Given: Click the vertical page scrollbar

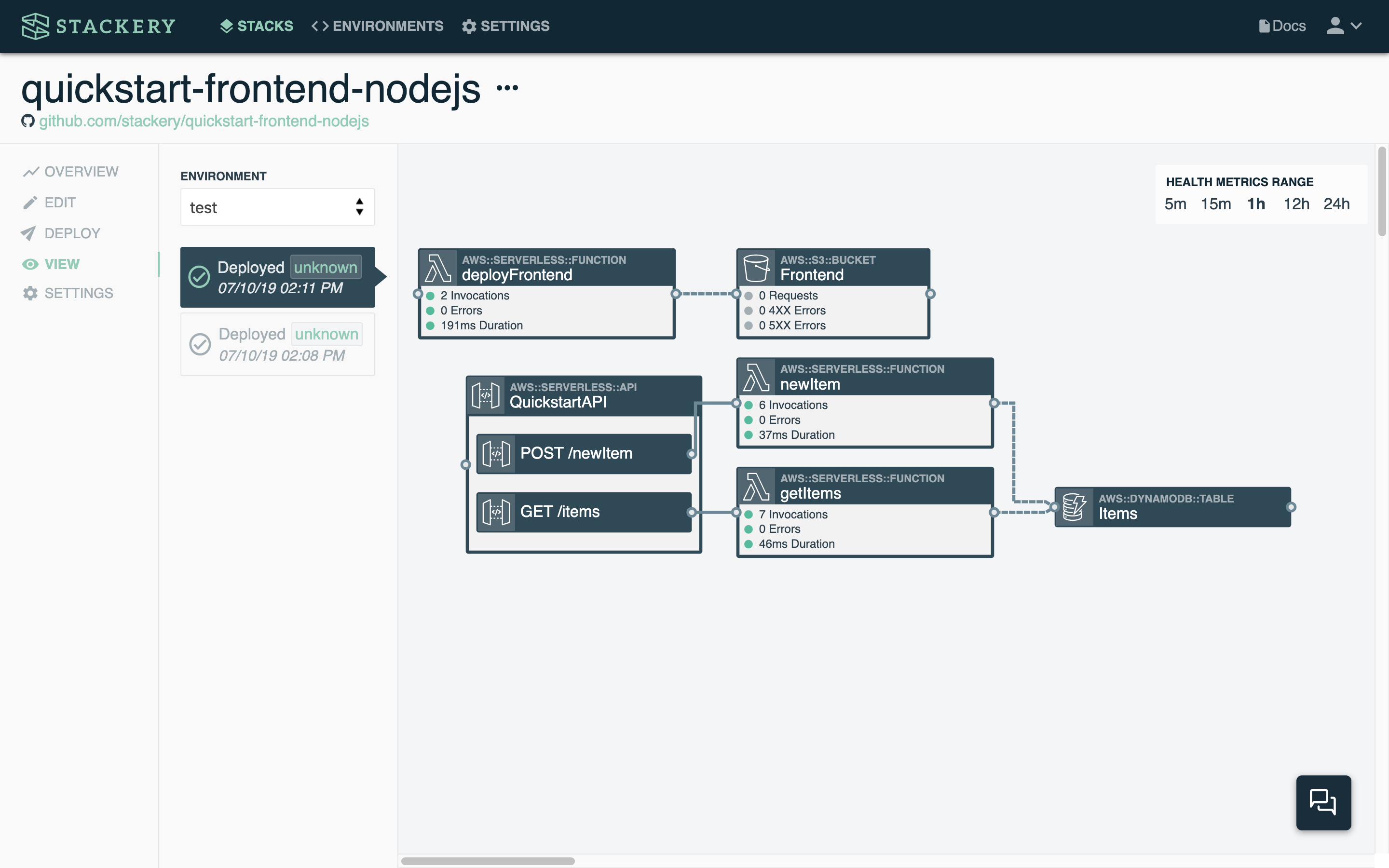Looking at the screenshot, I should point(1382,191).
